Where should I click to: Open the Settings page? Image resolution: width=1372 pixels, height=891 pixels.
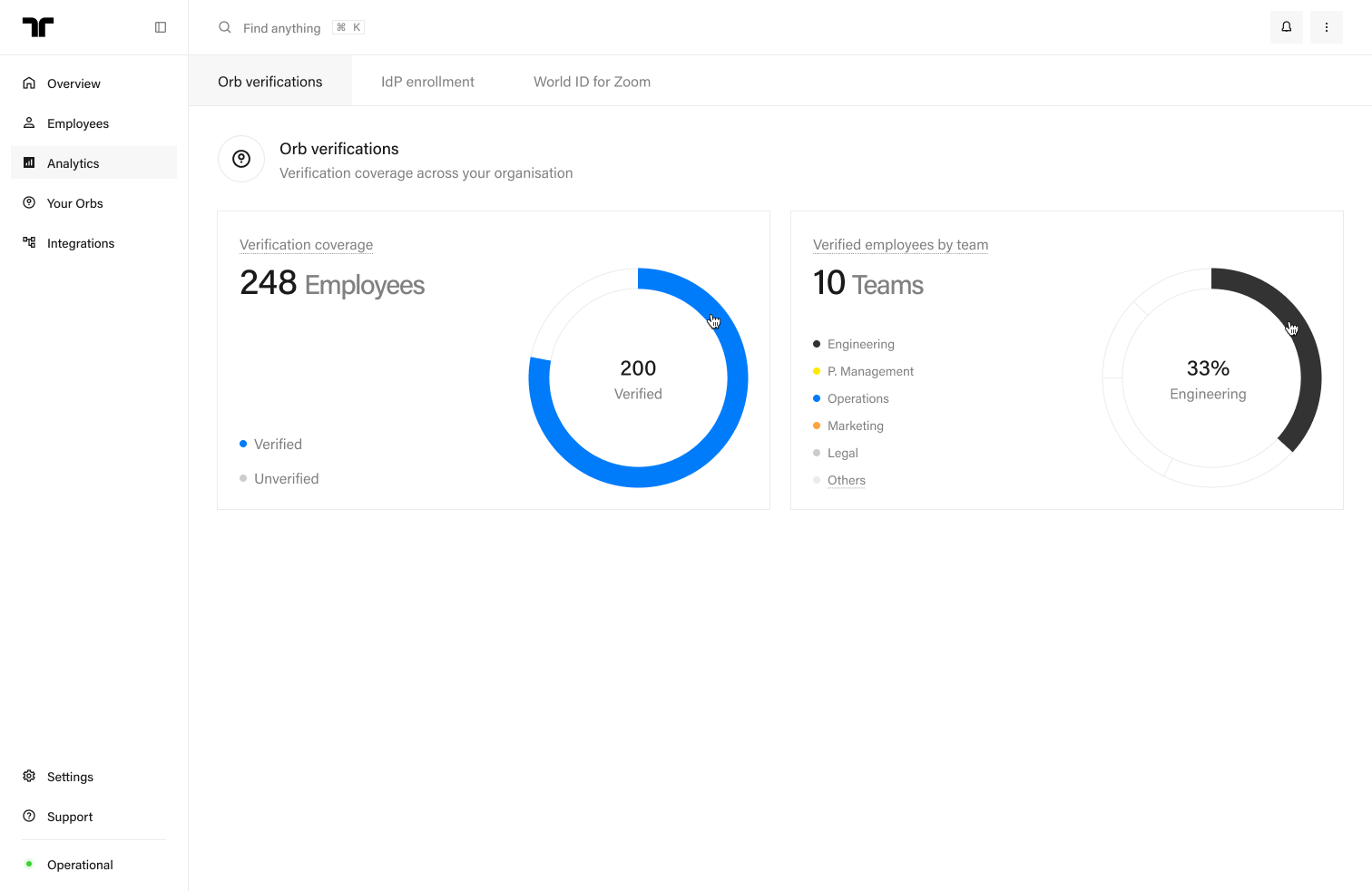93,777
